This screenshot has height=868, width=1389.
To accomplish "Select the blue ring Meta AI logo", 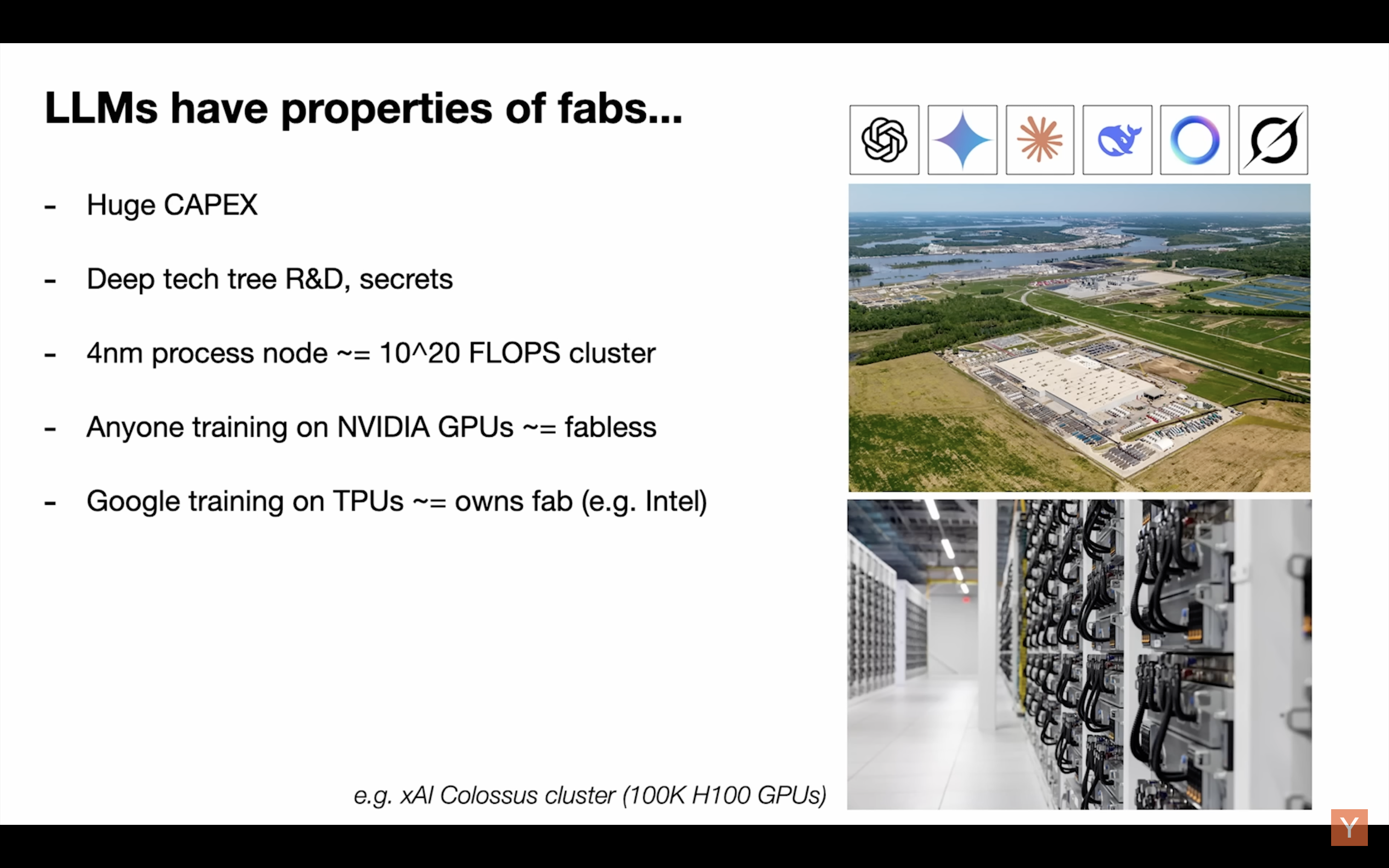I will [x=1194, y=140].
